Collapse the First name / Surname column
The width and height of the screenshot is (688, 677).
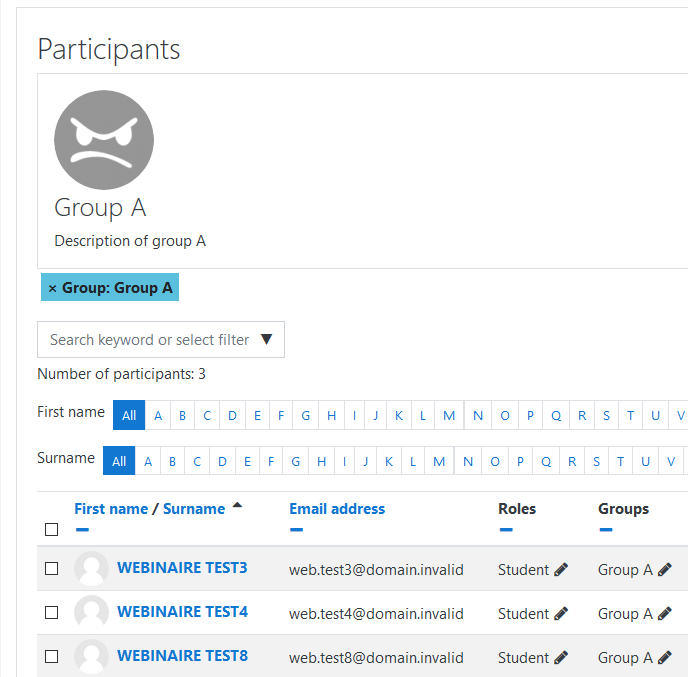[x=82, y=530]
